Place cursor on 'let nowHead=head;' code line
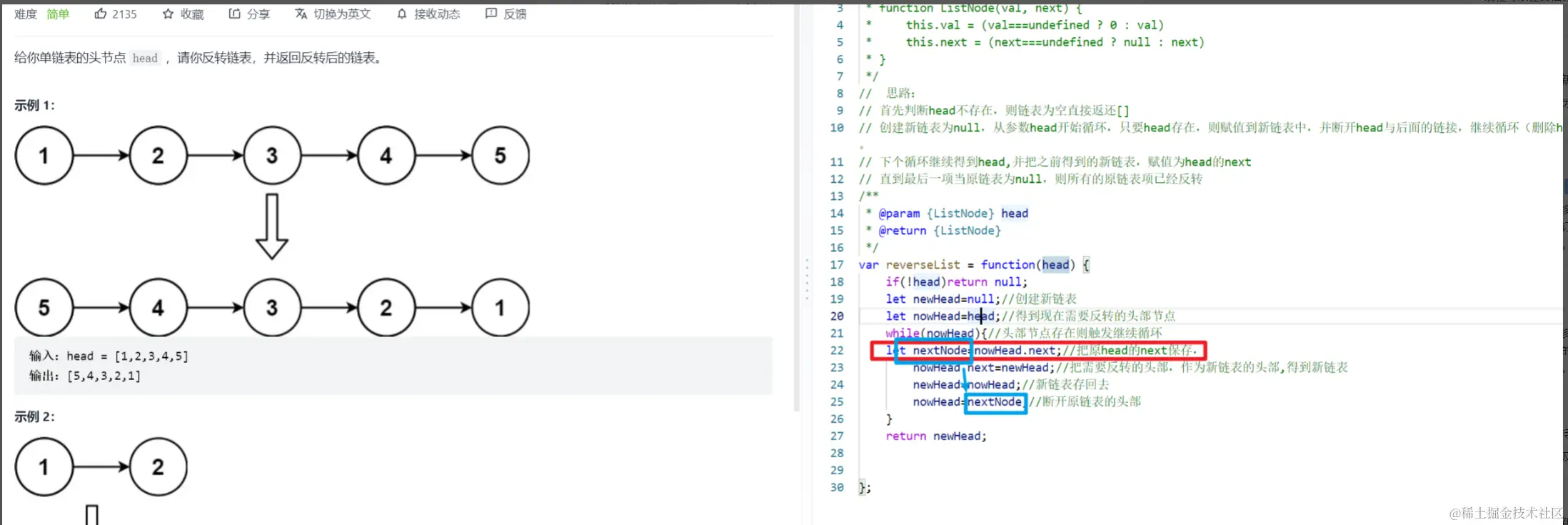This screenshot has height=525, width=1568. tap(1030, 316)
